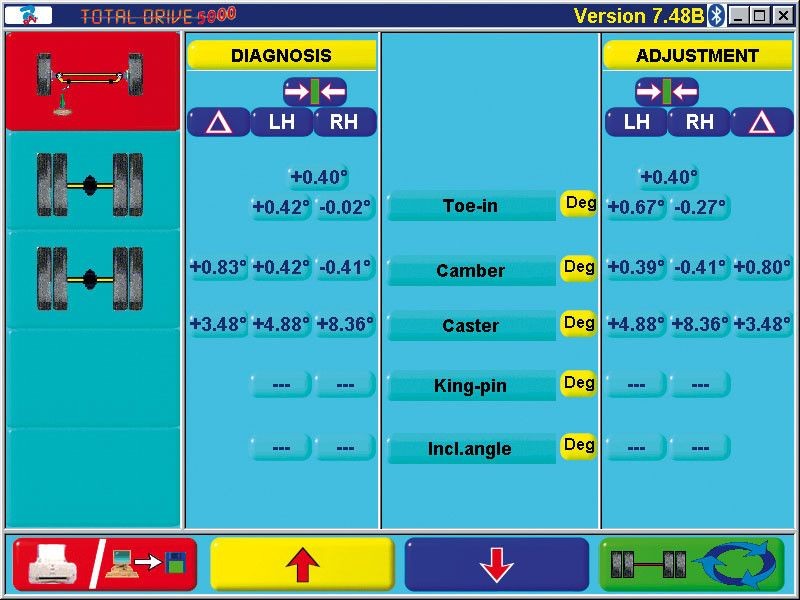800x600 pixels.
Task: Click the print and save to disk button
Action: click(104, 564)
